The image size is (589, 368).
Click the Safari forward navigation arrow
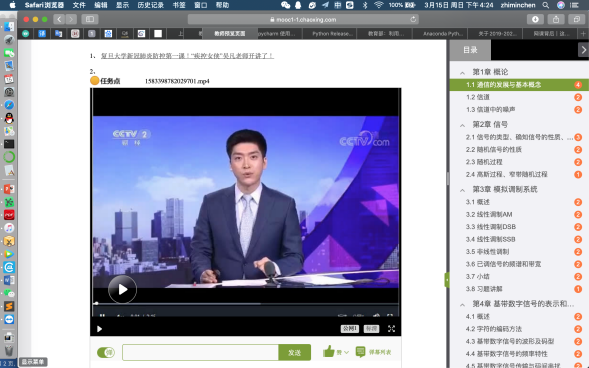click(x=71, y=19)
